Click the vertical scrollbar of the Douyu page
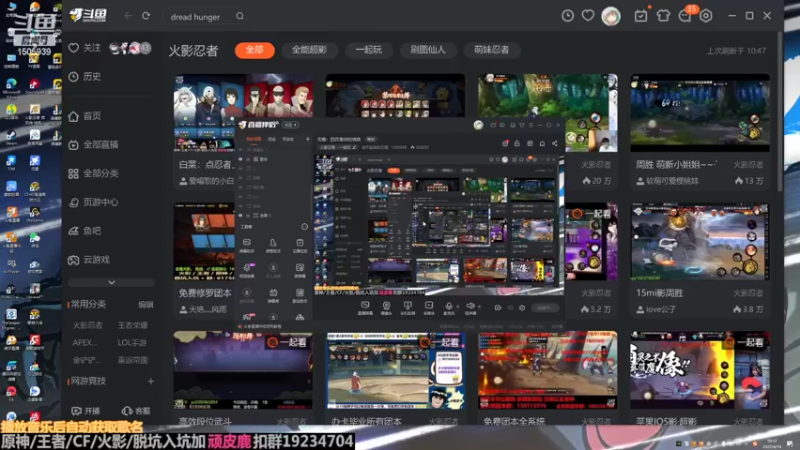 click(779, 112)
